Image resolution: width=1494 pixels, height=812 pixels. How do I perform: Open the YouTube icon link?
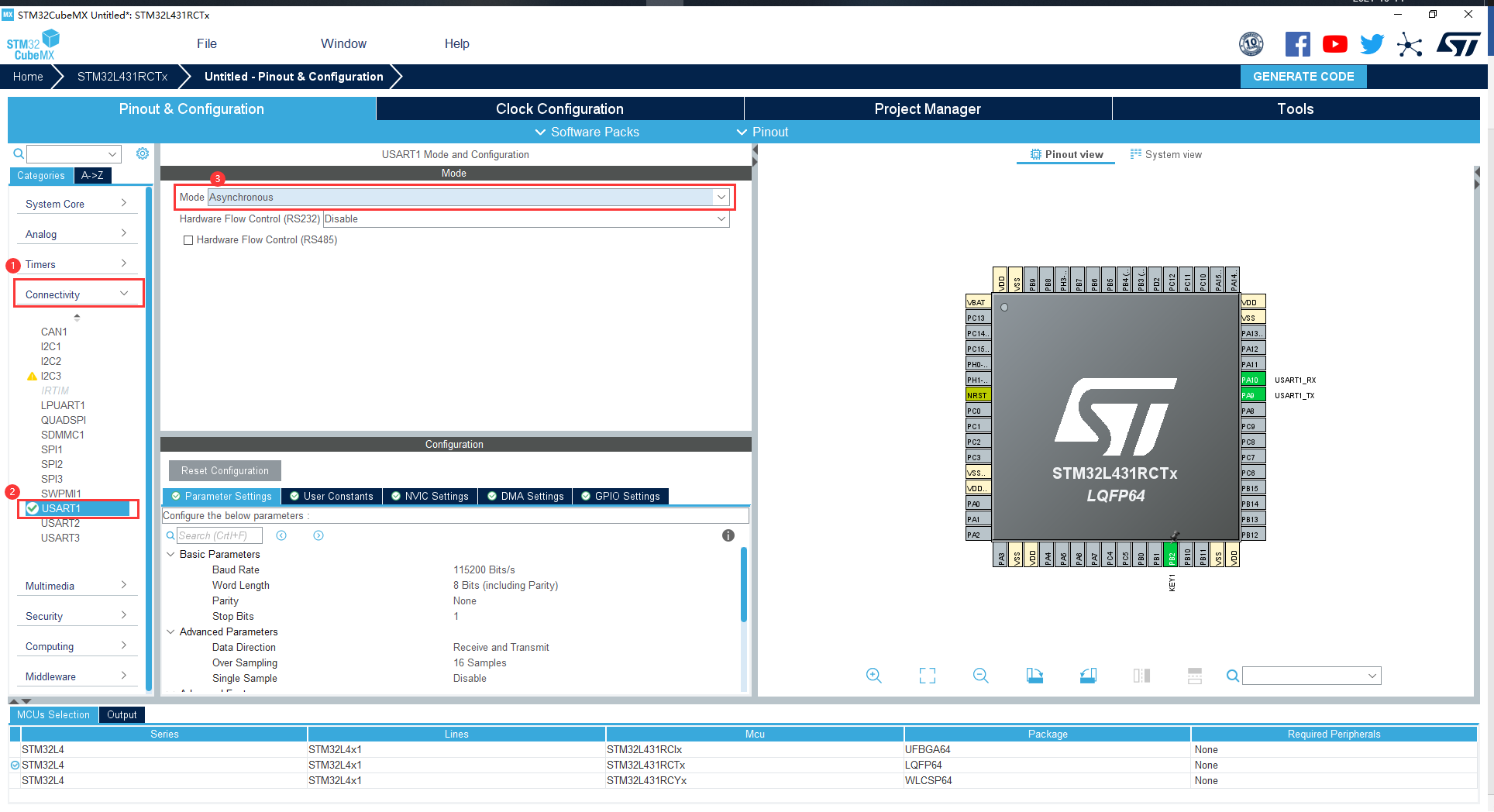point(1334,44)
